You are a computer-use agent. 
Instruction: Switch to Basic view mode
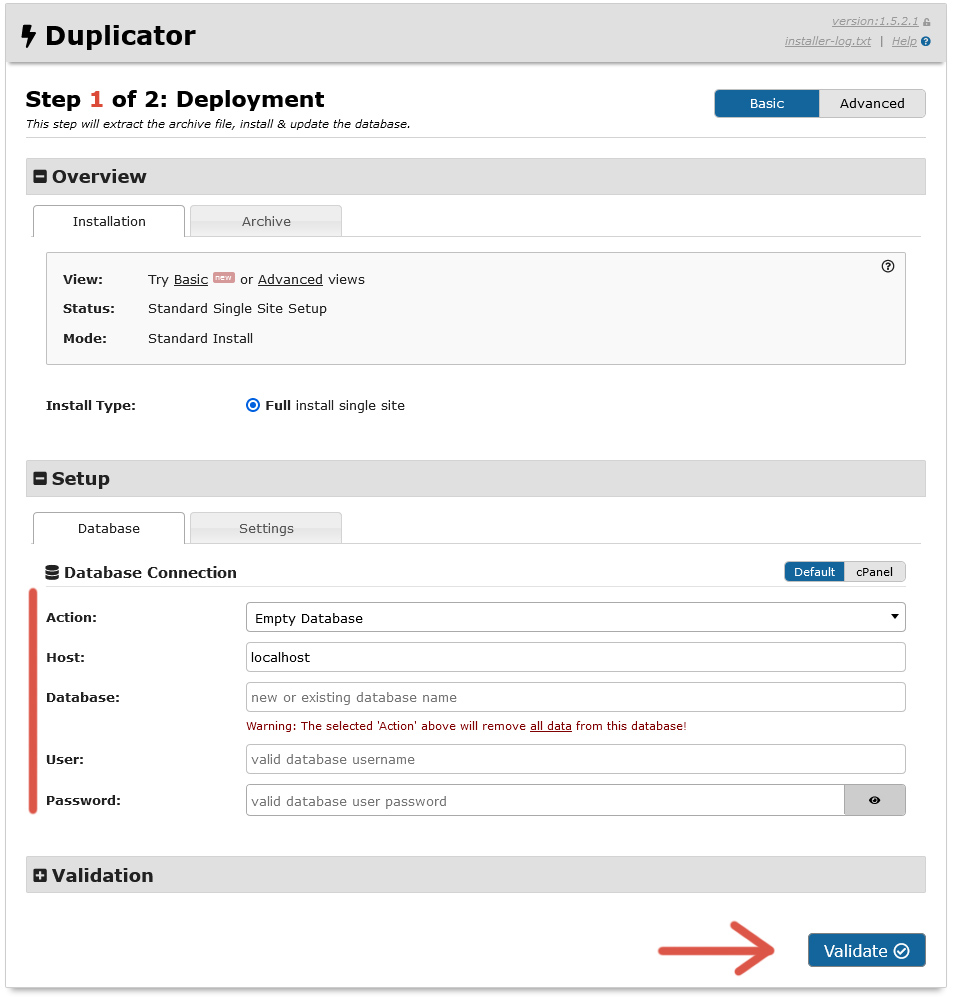767,104
